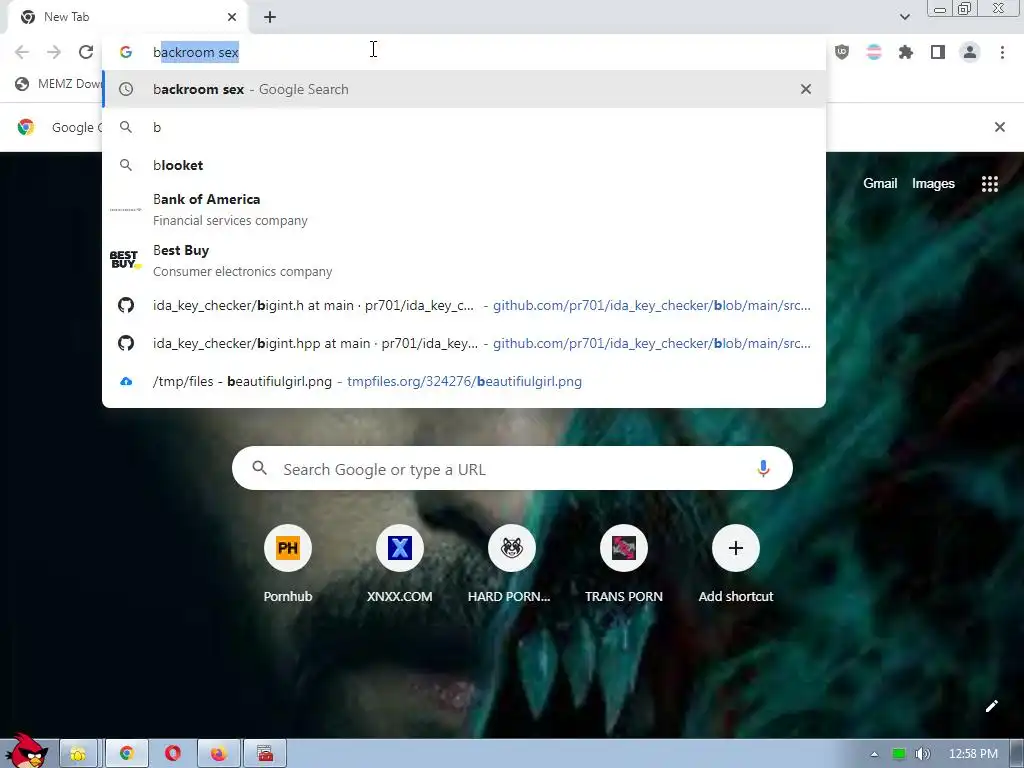The image size is (1024, 768).
Task: Toggle the browser side panel icon
Action: (x=938, y=52)
